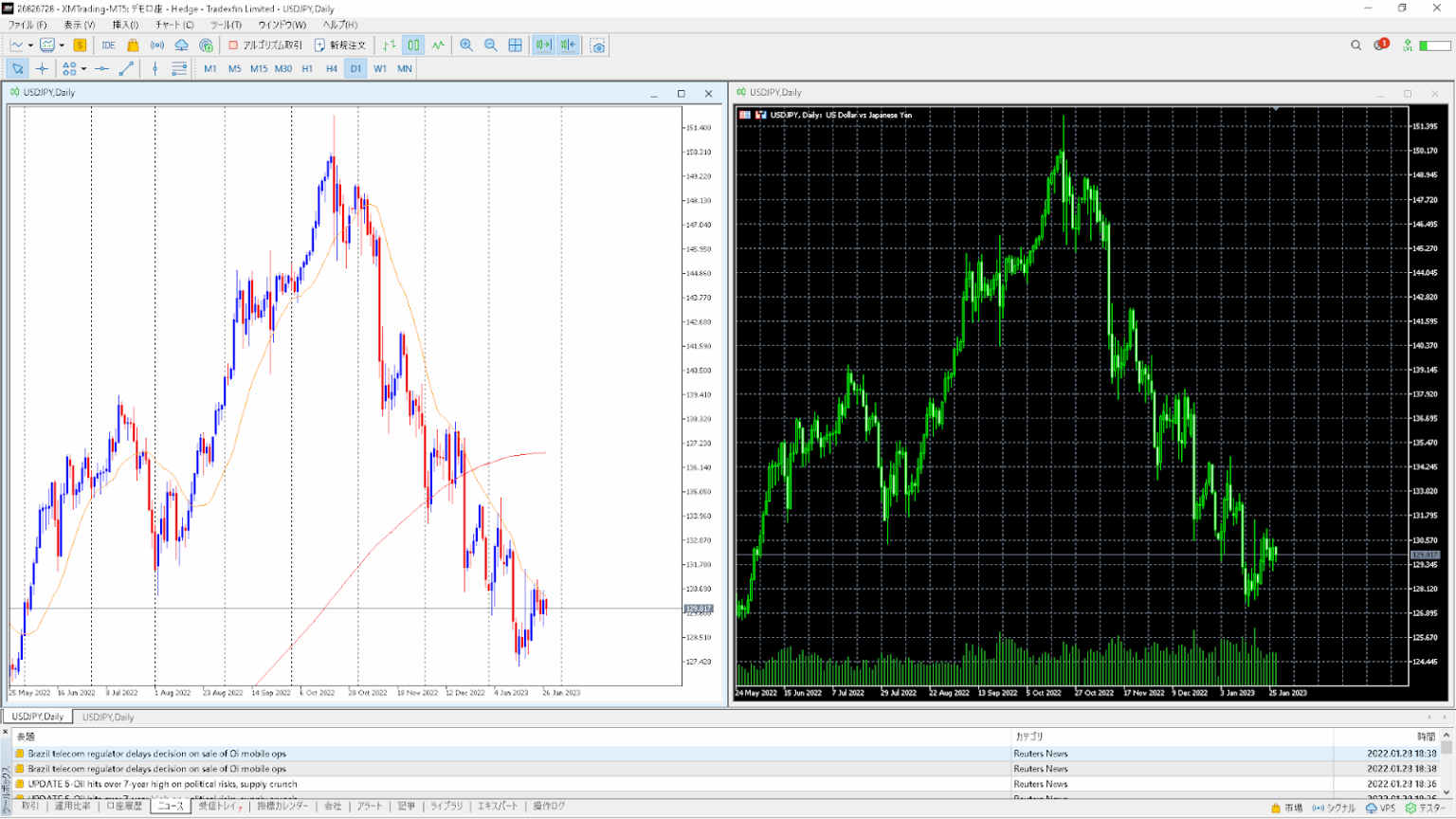Switch chart to candlestick display mode

click(414, 45)
